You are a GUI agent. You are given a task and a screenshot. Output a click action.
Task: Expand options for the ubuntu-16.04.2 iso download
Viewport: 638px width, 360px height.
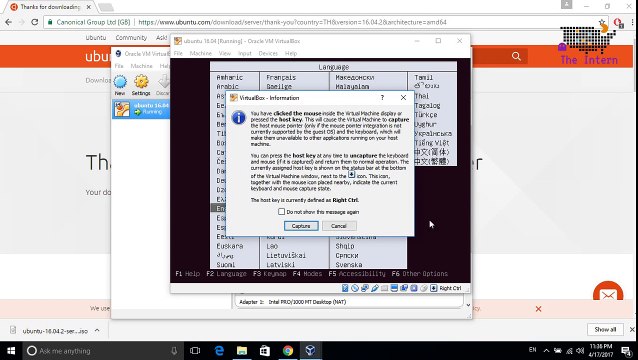[x=97, y=330]
